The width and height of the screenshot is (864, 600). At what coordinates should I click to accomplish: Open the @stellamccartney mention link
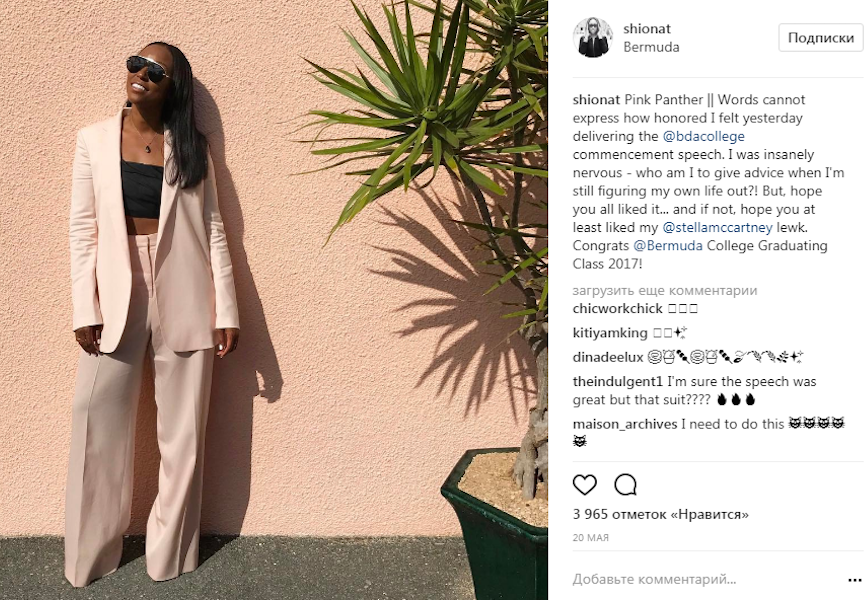click(717, 227)
